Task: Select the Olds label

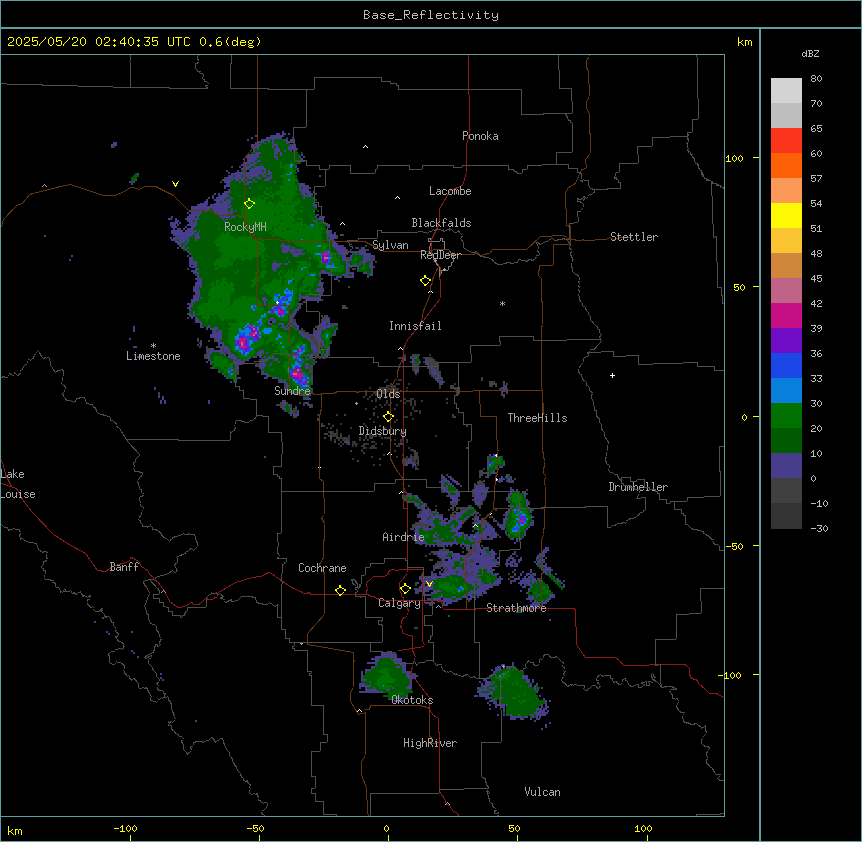Action: coord(388,394)
